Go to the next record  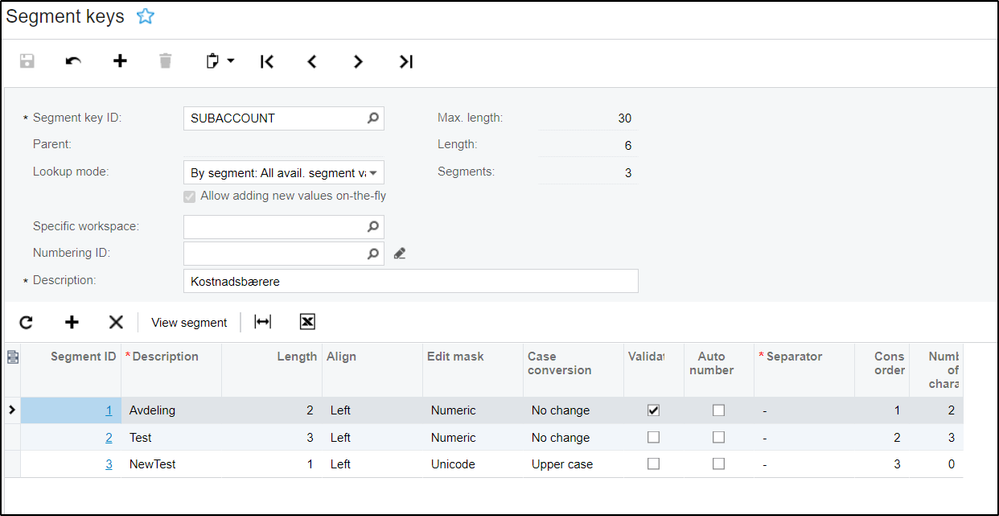tap(358, 62)
